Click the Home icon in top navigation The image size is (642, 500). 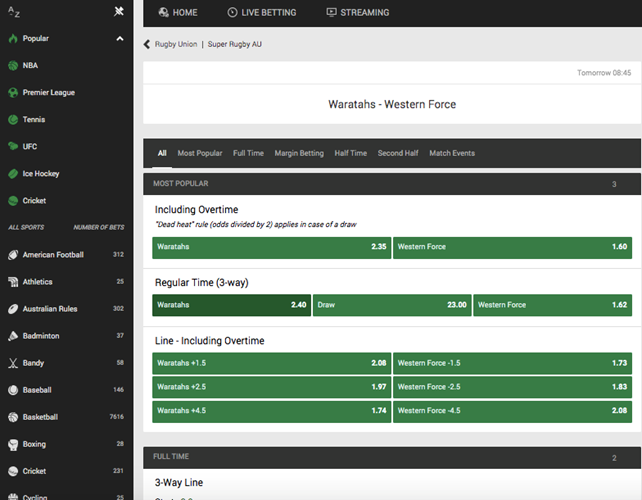pos(163,12)
